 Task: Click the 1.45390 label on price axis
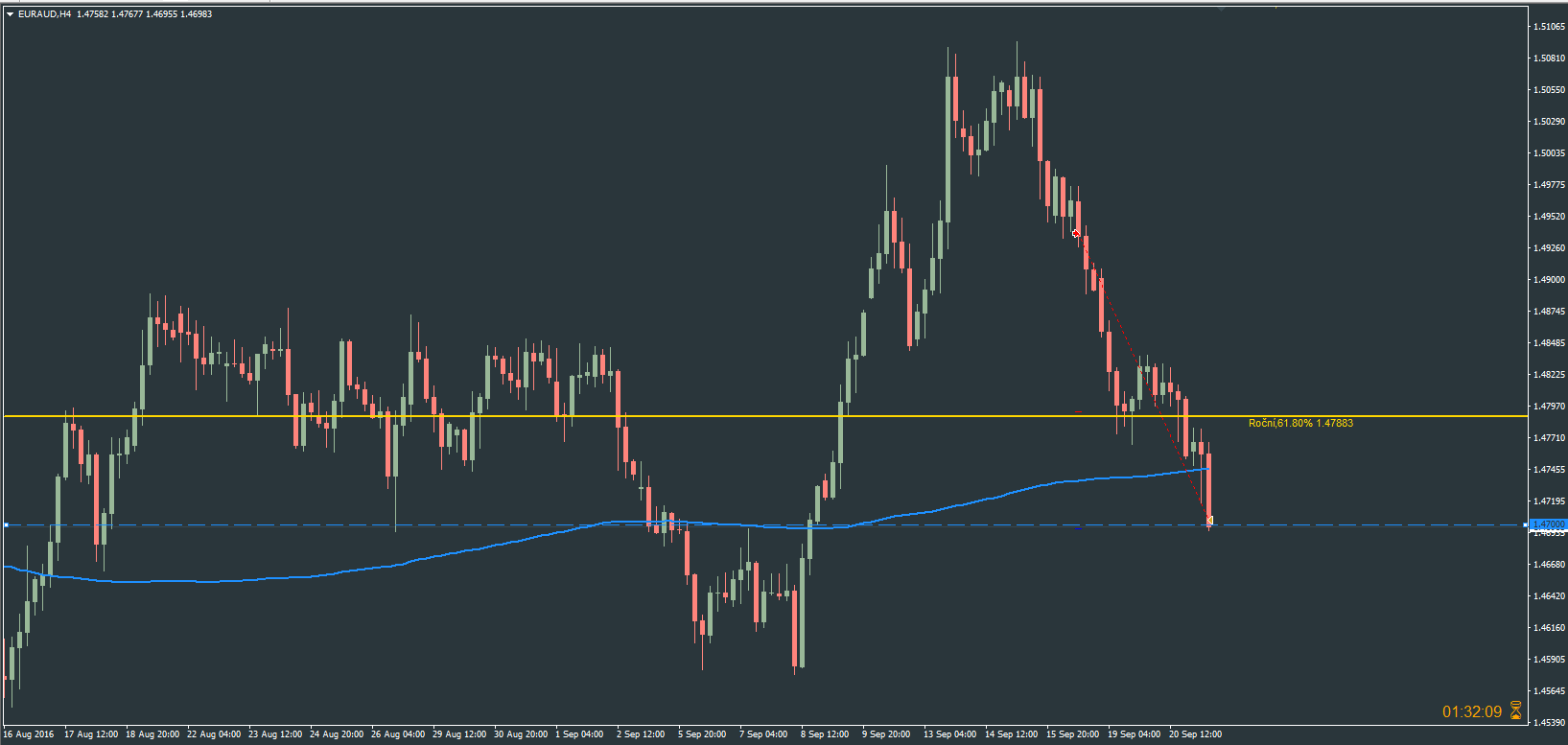pos(1550,722)
